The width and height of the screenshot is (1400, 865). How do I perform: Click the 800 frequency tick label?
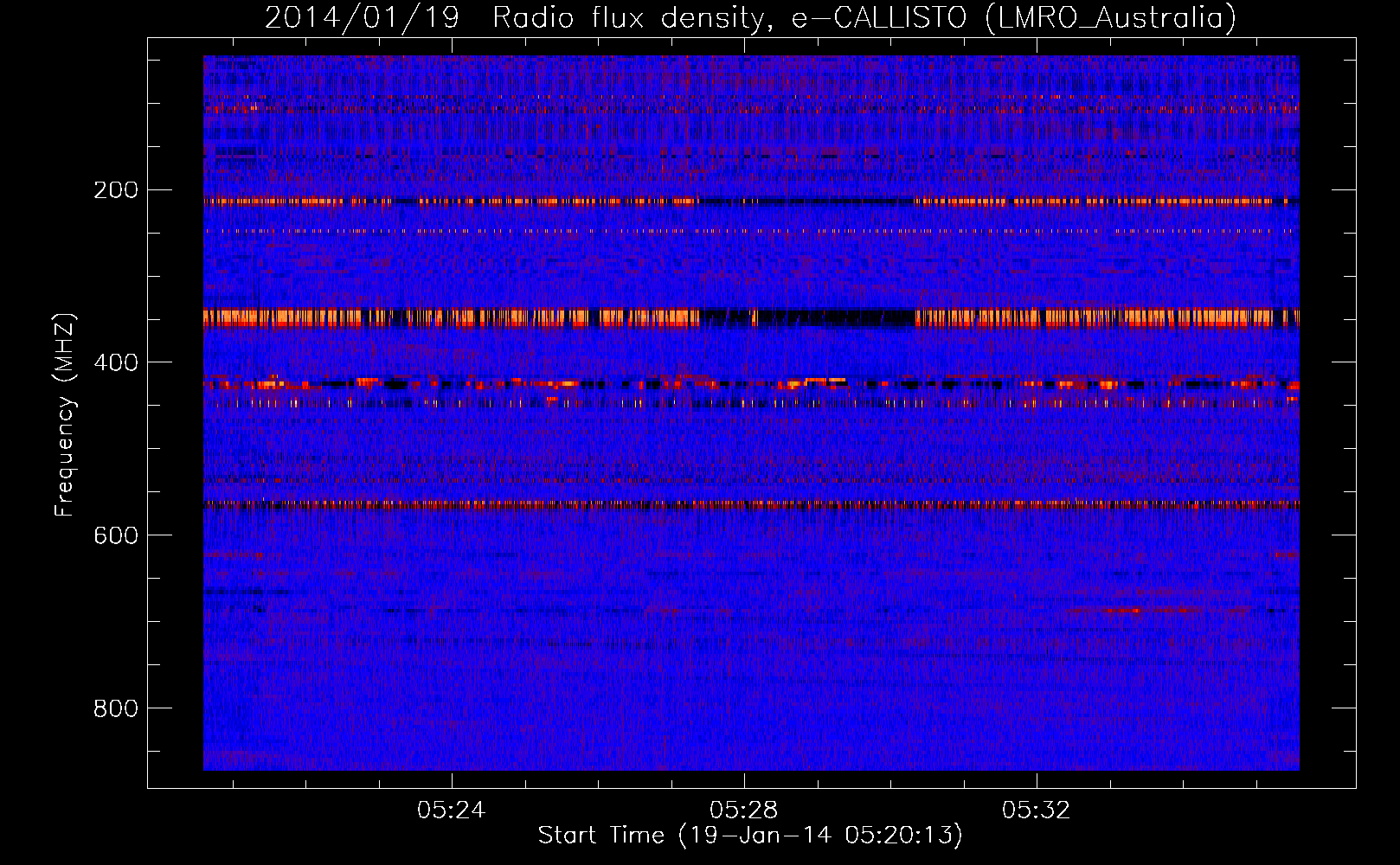pyautogui.click(x=116, y=709)
